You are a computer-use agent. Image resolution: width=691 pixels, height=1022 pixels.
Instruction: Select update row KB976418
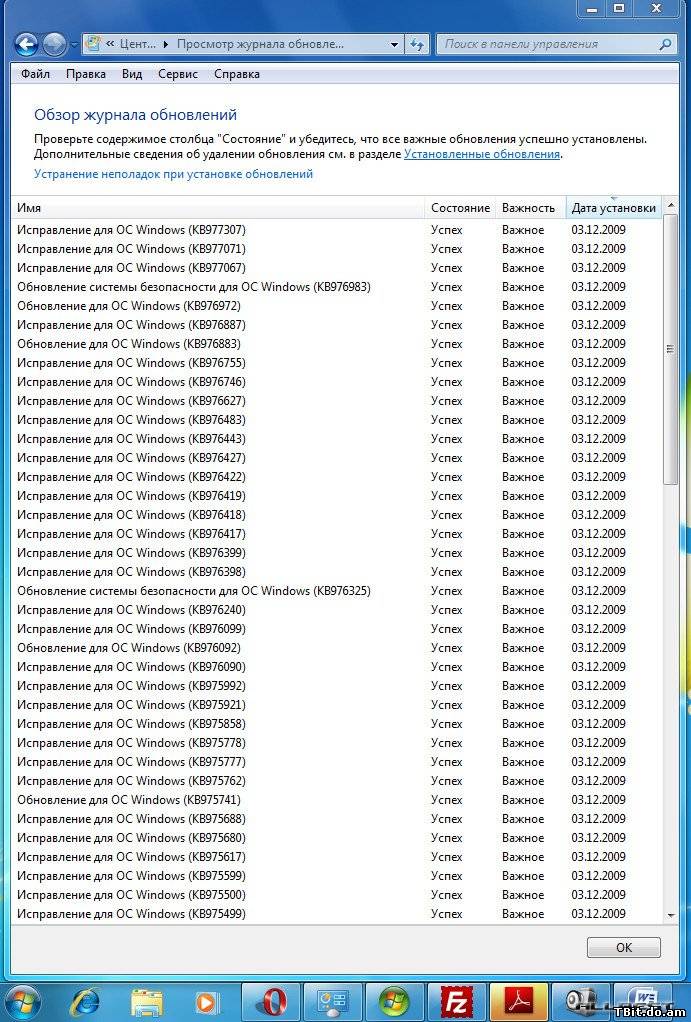tap(336, 515)
